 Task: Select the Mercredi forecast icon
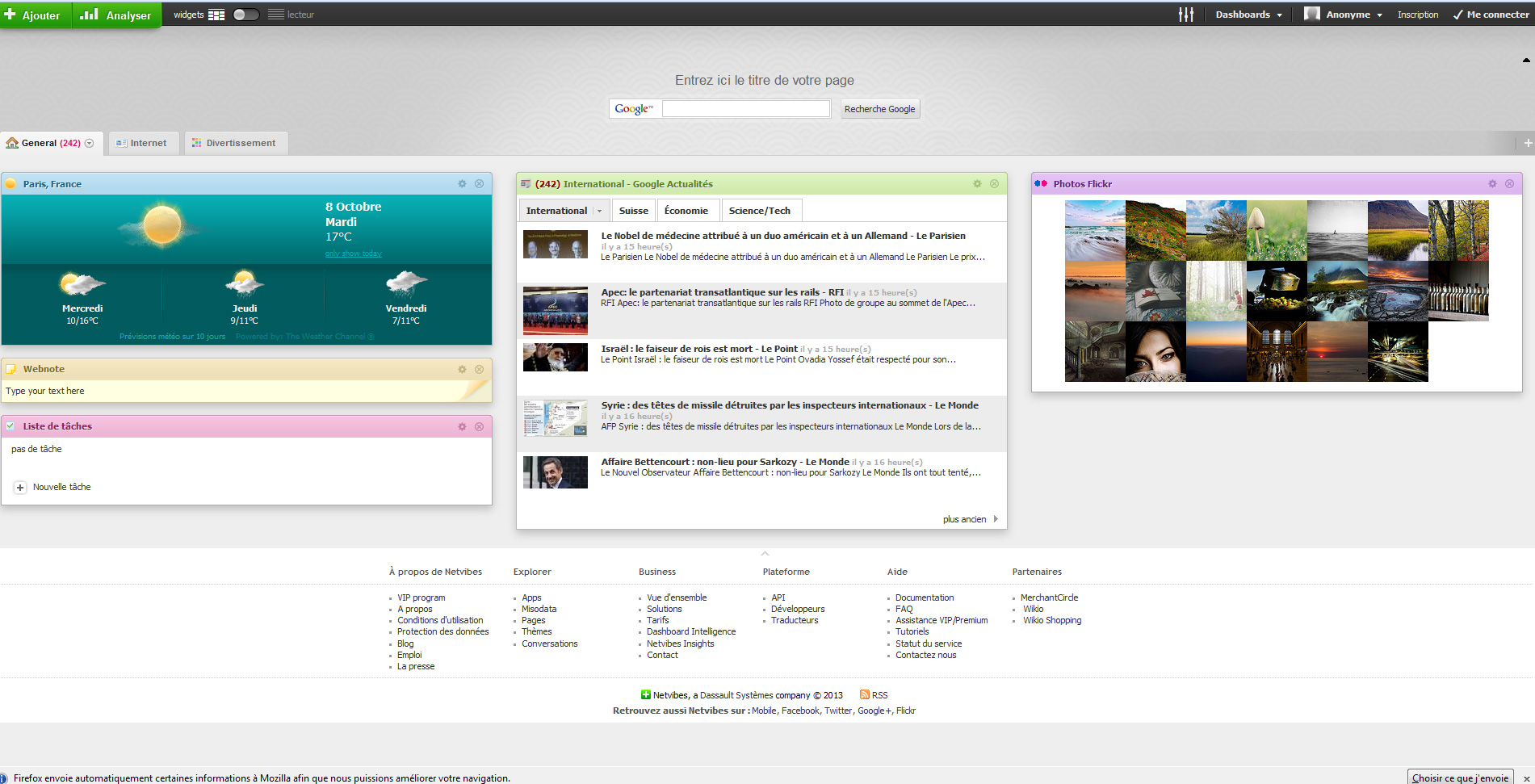pyautogui.click(x=82, y=284)
